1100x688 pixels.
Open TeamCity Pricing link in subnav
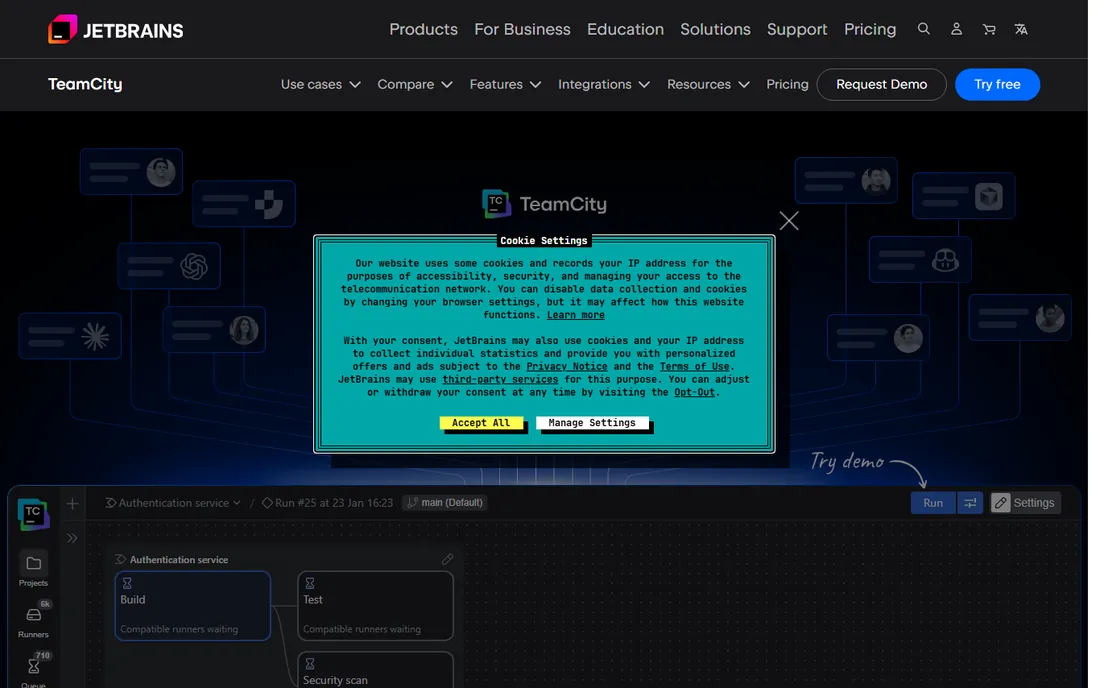click(787, 84)
